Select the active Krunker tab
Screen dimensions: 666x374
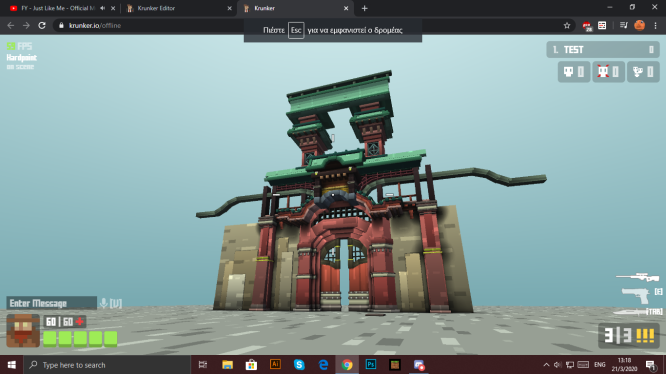295,8
